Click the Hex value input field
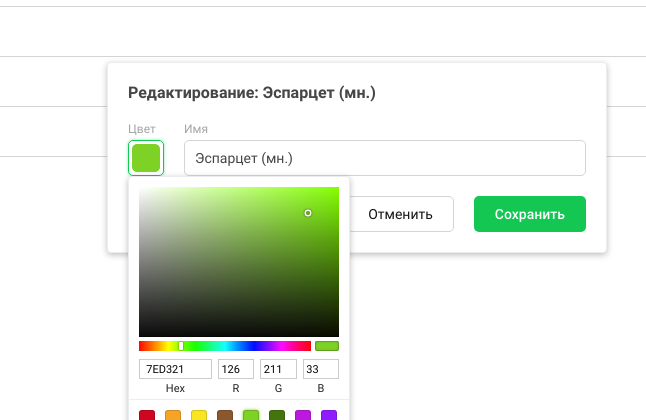646x420 pixels. click(x=175, y=369)
